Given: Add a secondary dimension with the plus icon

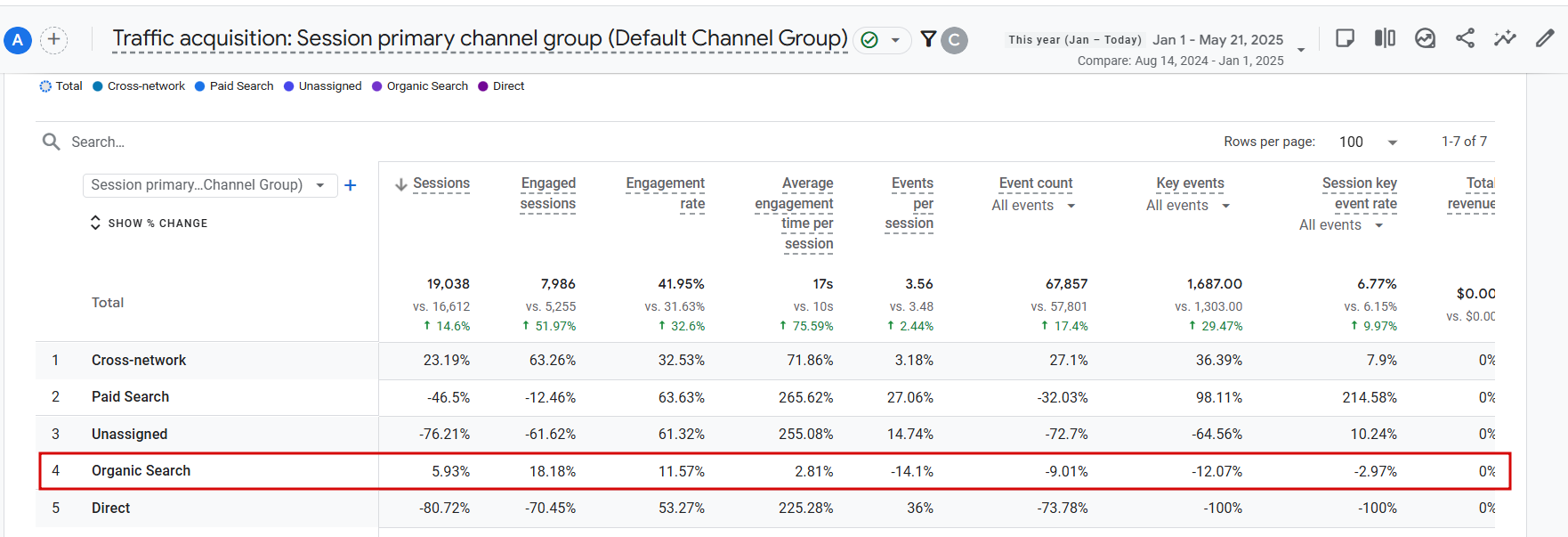Looking at the screenshot, I should 351,185.
